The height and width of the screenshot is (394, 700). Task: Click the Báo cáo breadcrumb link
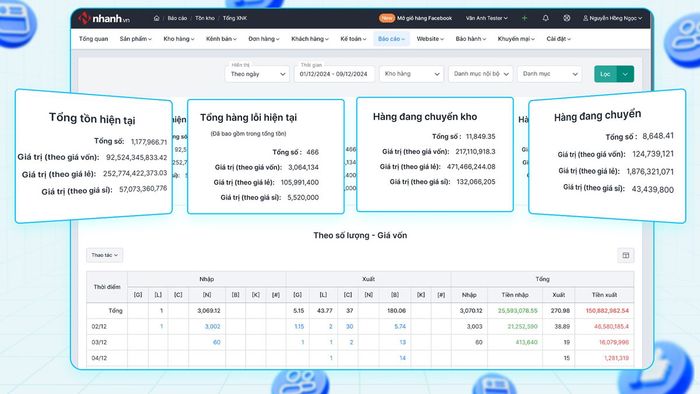click(177, 18)
